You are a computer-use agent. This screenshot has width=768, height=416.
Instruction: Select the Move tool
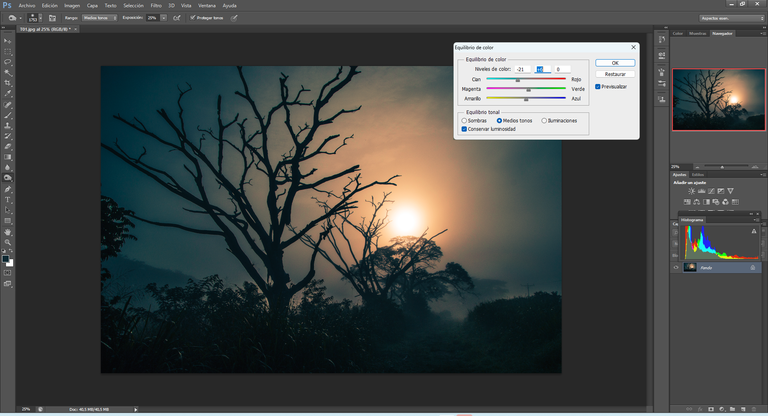[7, 41]
